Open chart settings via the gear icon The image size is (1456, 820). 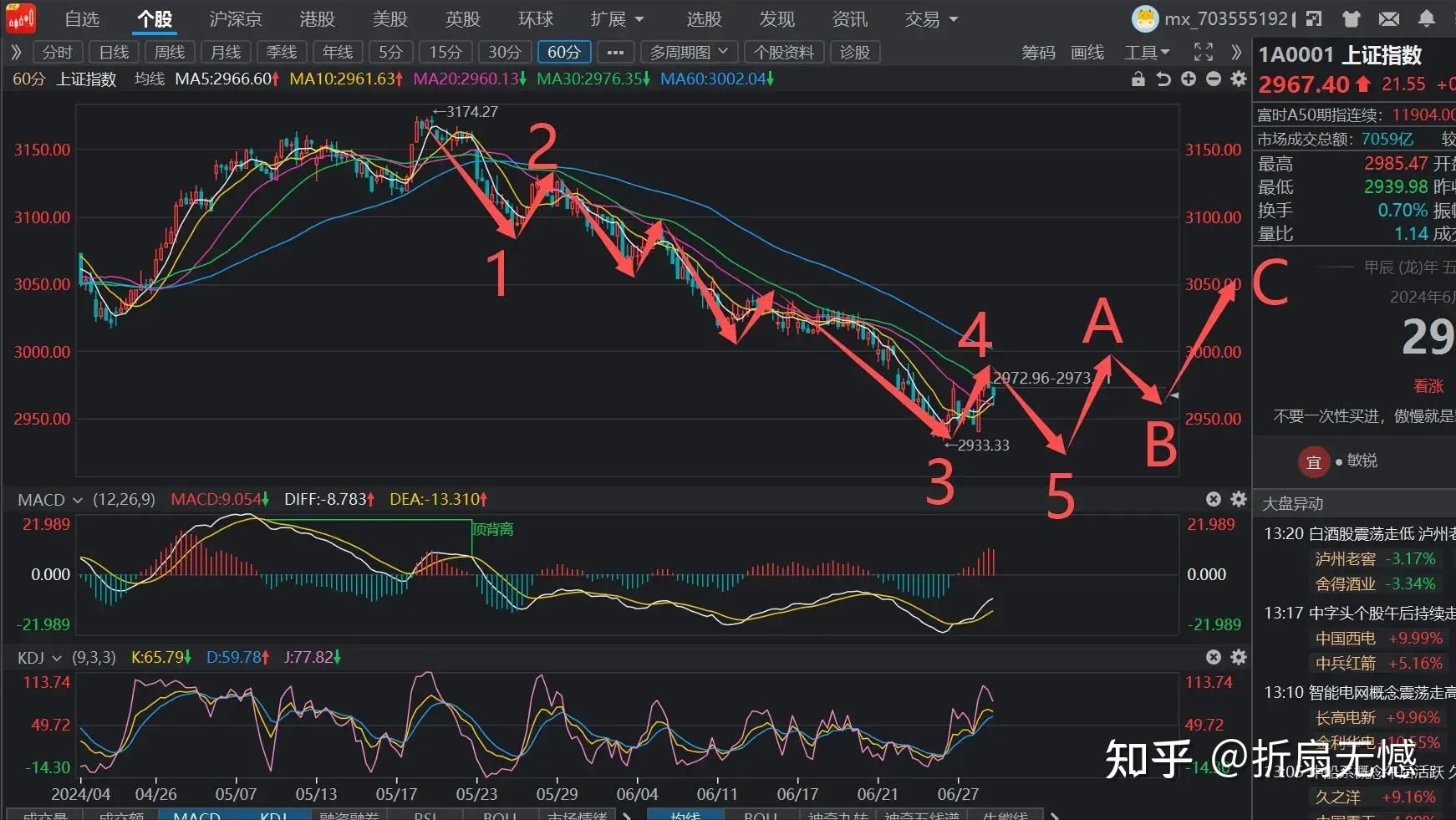[1239, 79]
